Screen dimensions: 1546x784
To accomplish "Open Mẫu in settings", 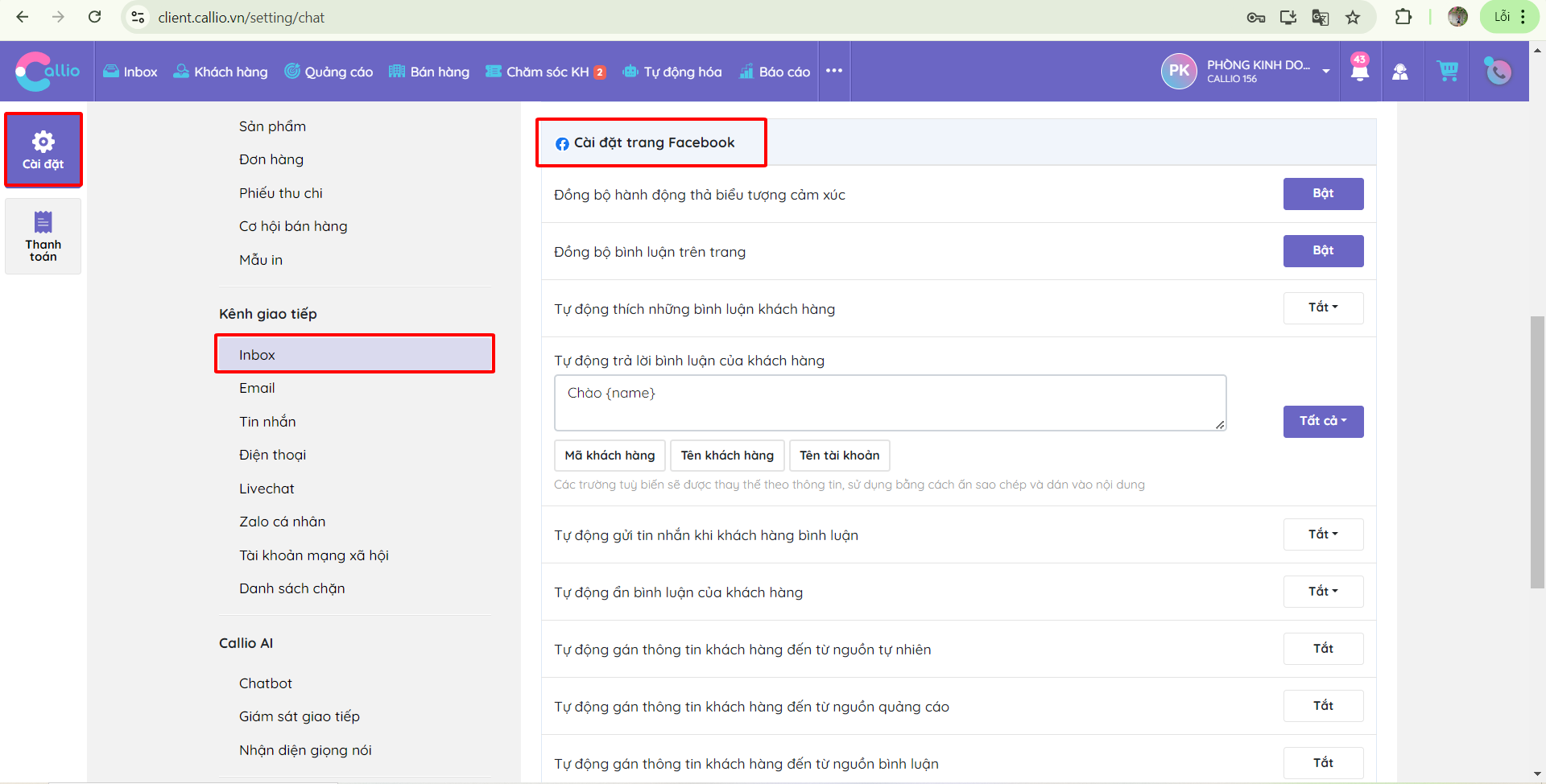I will tap(260, 260).
